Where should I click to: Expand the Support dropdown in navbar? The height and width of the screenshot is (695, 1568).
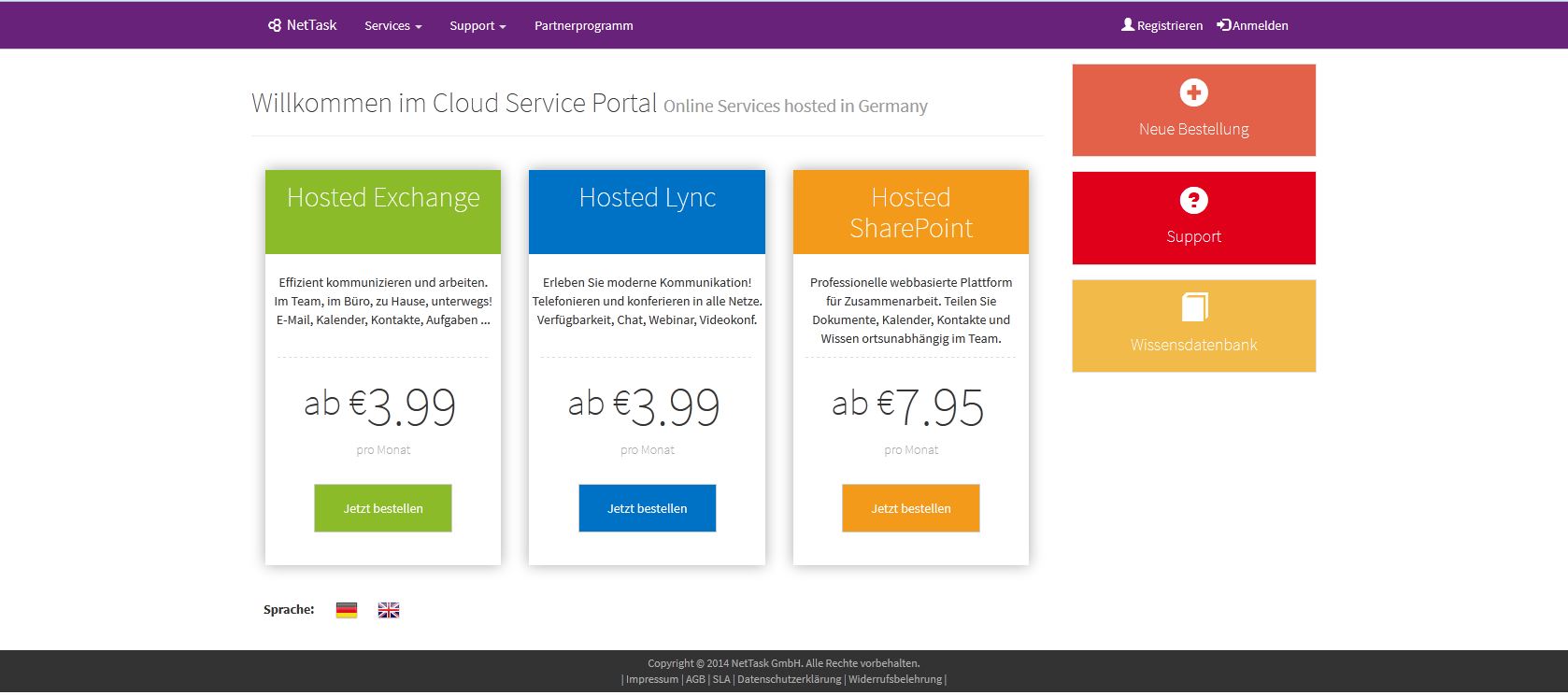point(478,26)
